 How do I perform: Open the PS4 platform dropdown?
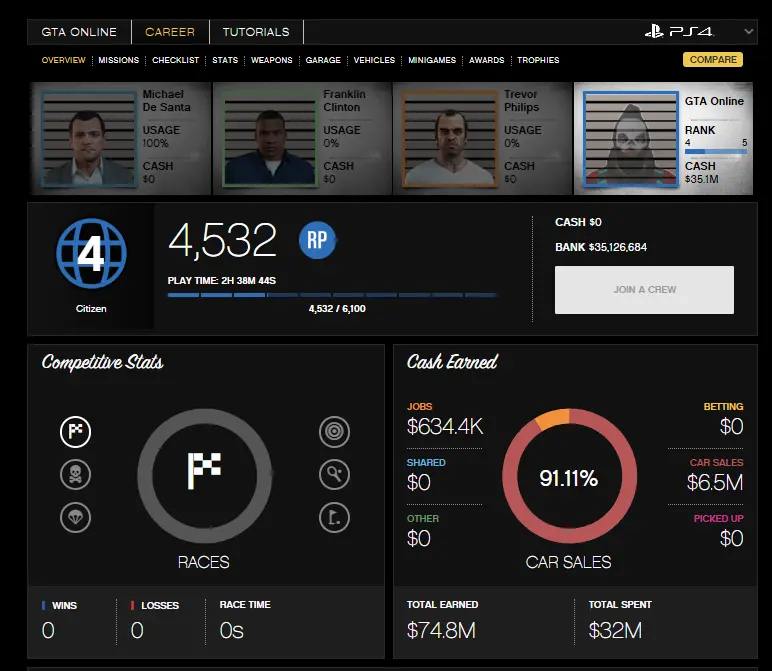click(699, 32)
